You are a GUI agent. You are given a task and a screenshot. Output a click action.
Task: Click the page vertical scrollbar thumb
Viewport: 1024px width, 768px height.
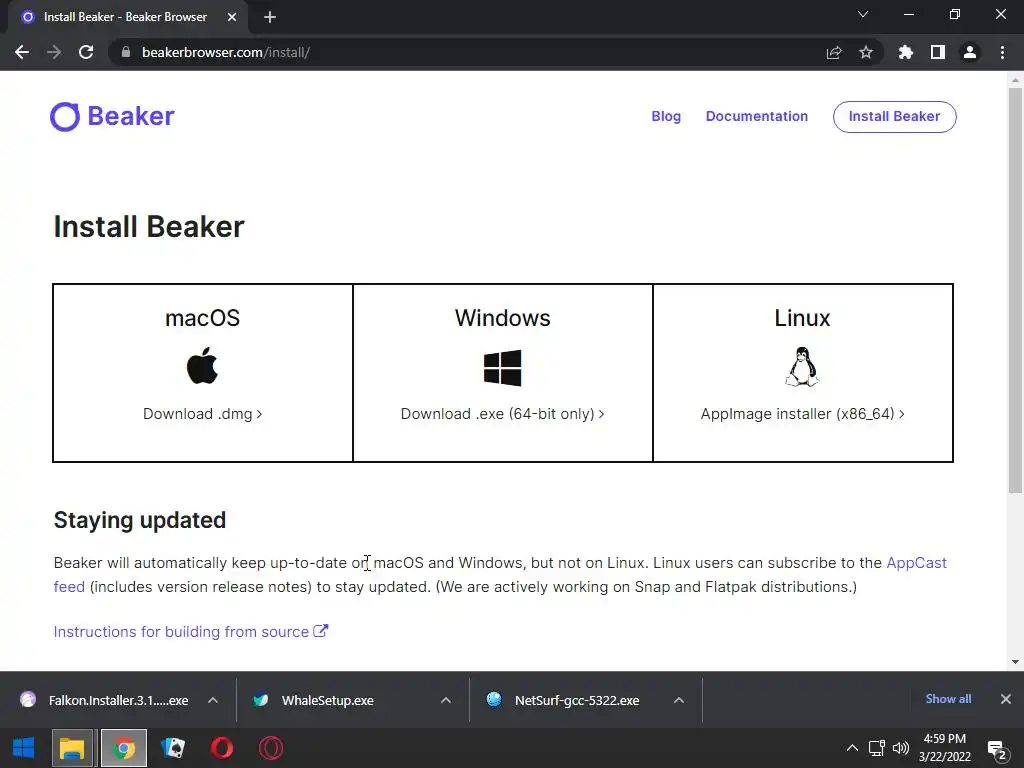click(x=1015, y=290)
